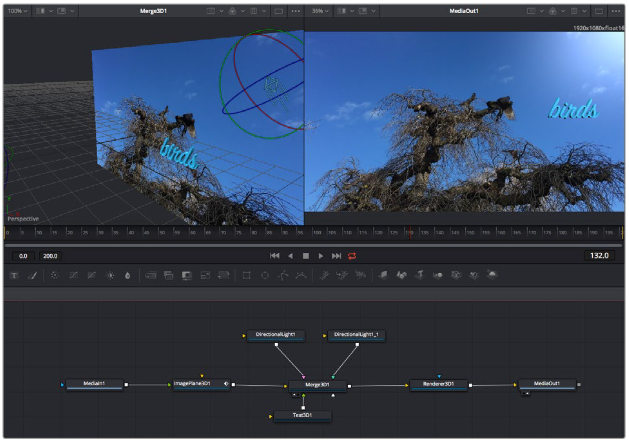Select the Renderer3D1 node

438,384
